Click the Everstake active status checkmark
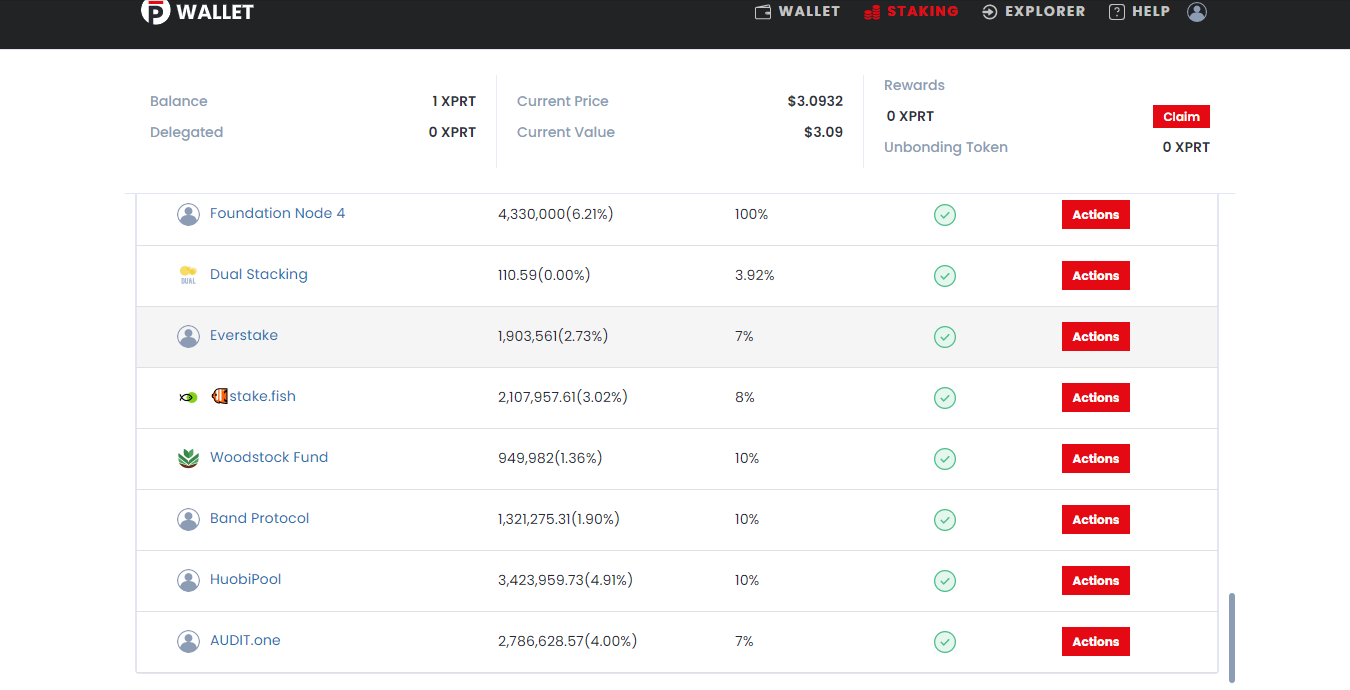The width and height of the screenshot is (1350, 690). pyautogui.click(x=945, y=337)
